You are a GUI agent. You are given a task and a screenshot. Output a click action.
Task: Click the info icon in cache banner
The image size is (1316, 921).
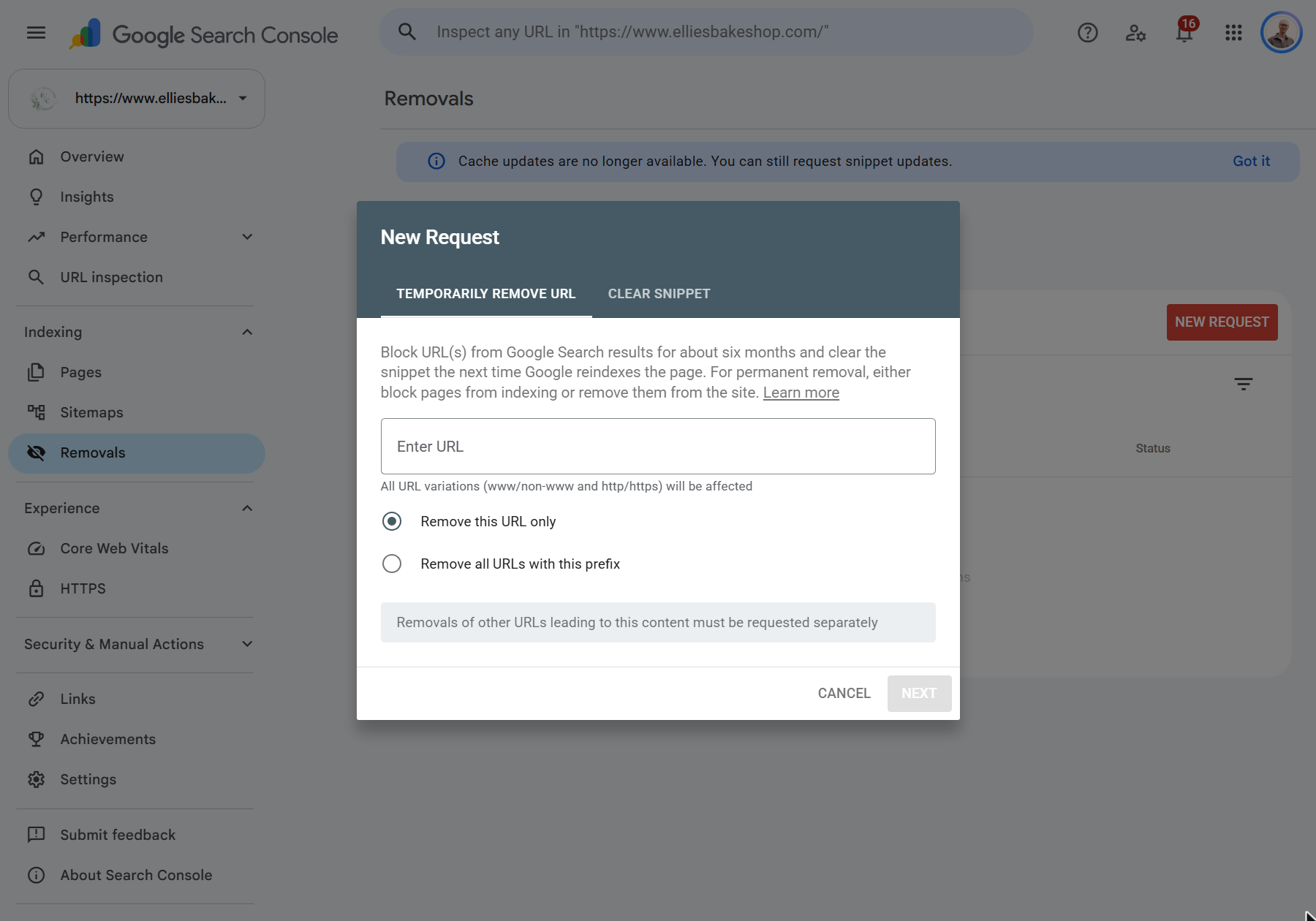click(436, 162)
